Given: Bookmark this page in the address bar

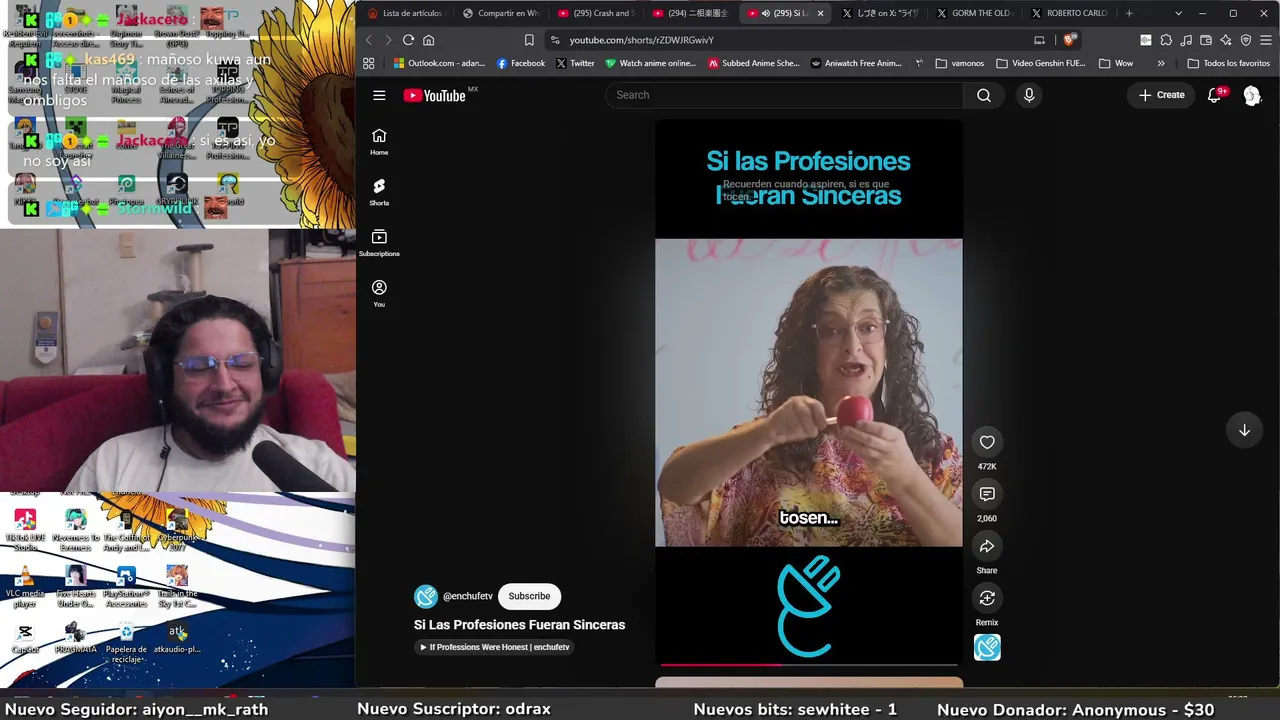Looking at the screenshot, I should coord(529,40).
